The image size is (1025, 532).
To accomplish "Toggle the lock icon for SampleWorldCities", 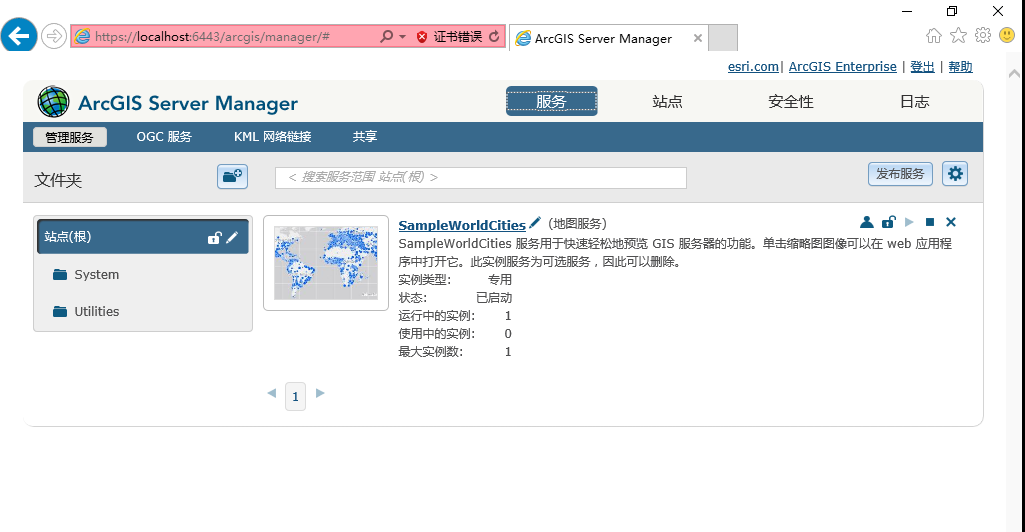I will (x=888, y=222).
